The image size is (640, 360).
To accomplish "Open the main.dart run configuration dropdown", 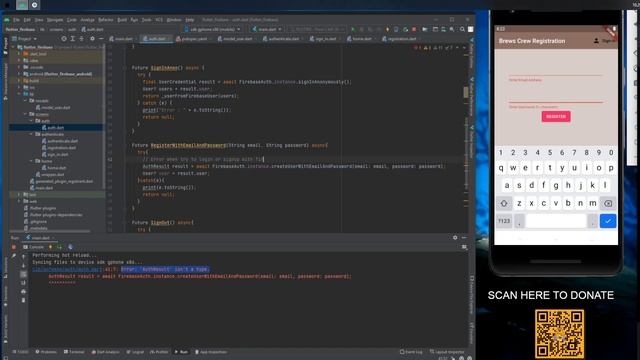I will [x=267, y=29].
